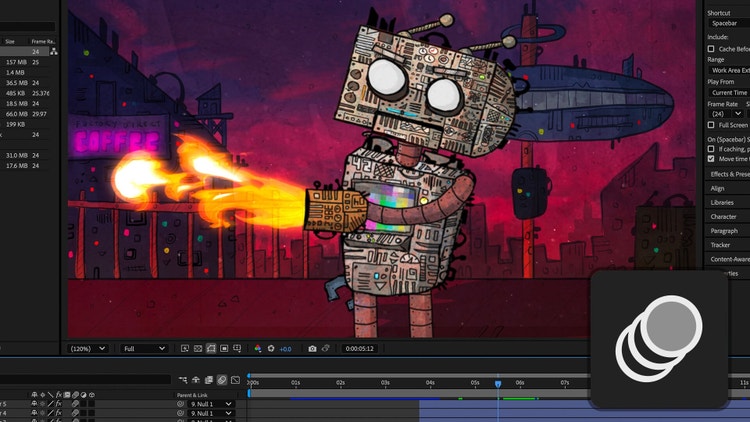The height and width of the screenshot is (422, 750).
Task: Click the Adjustment Layer column header icon
Action: point(83,395)
